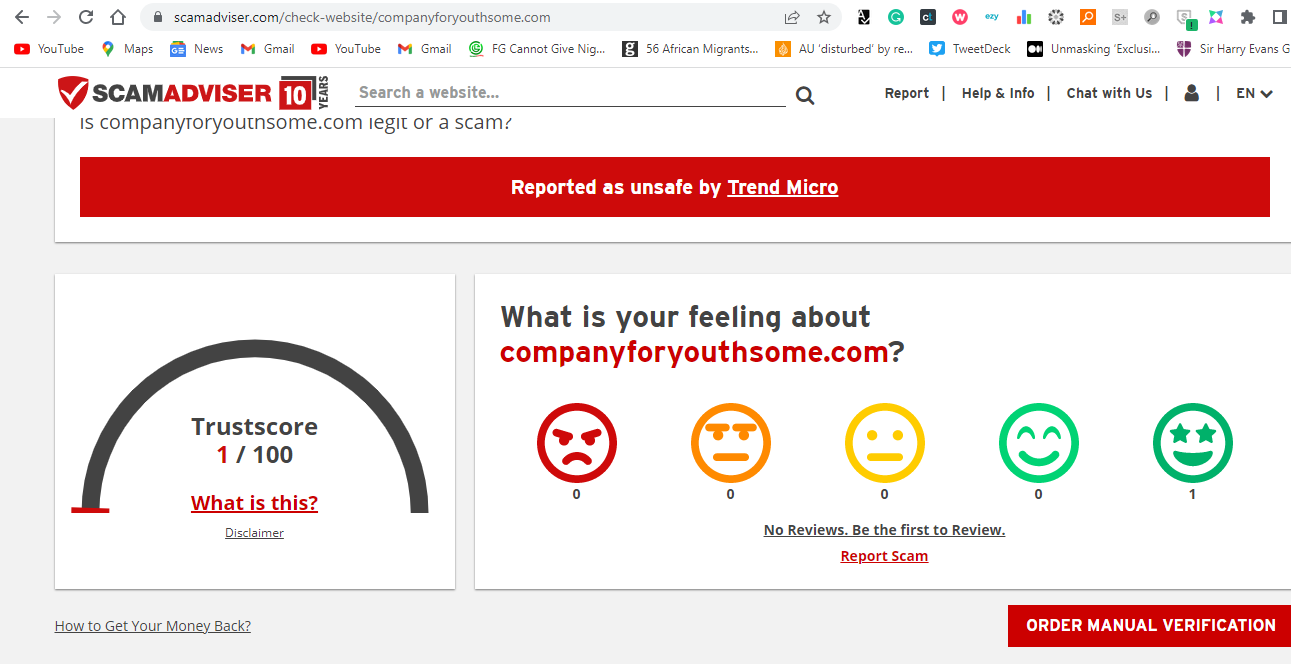
Task: Toggle the browser side panel
Action: (x=1279, y=17)
